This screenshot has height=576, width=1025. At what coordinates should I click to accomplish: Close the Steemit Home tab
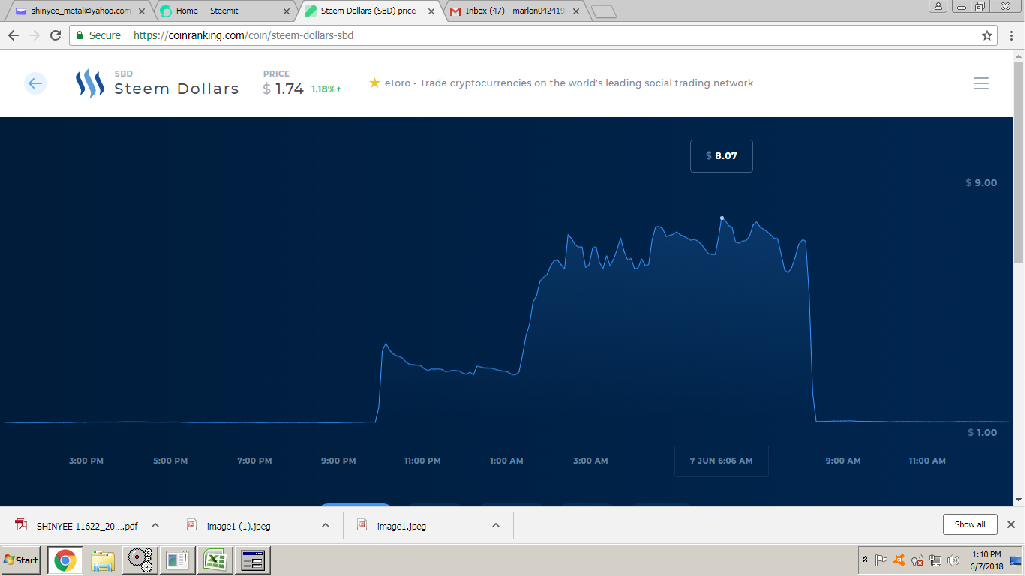[x=286, y=11]
